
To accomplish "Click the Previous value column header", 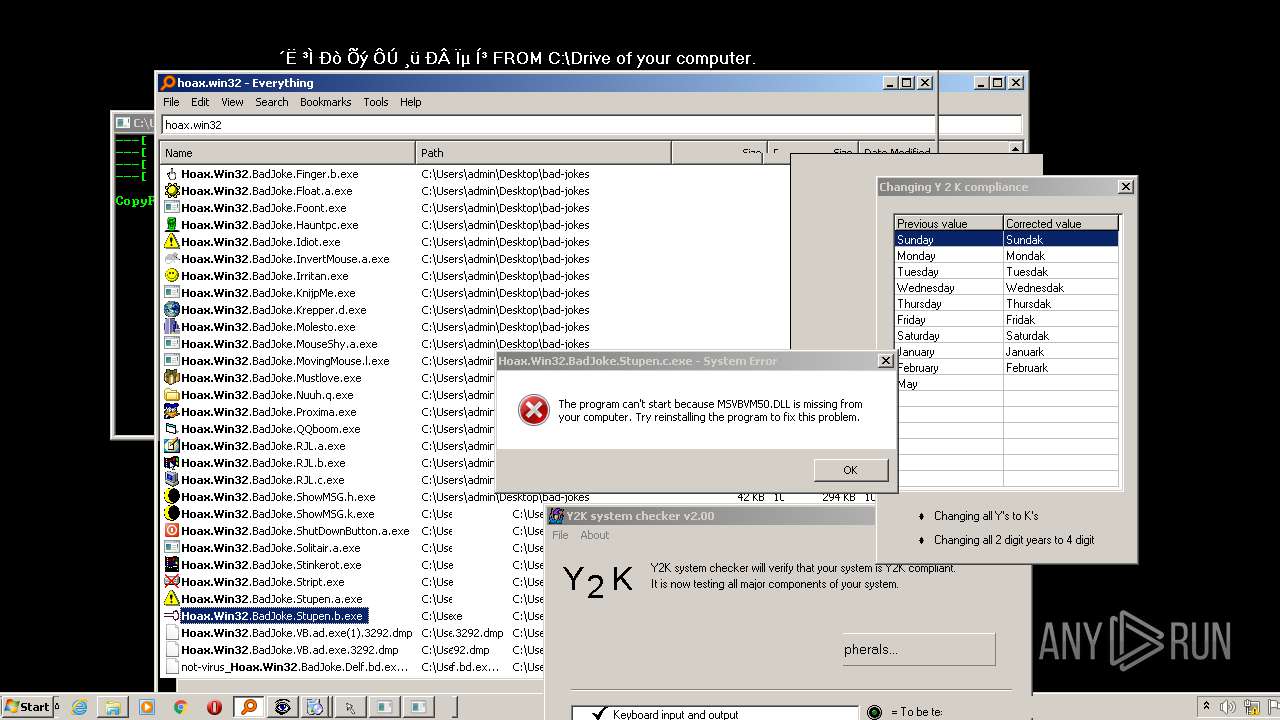I will click(x=948, y=224).
